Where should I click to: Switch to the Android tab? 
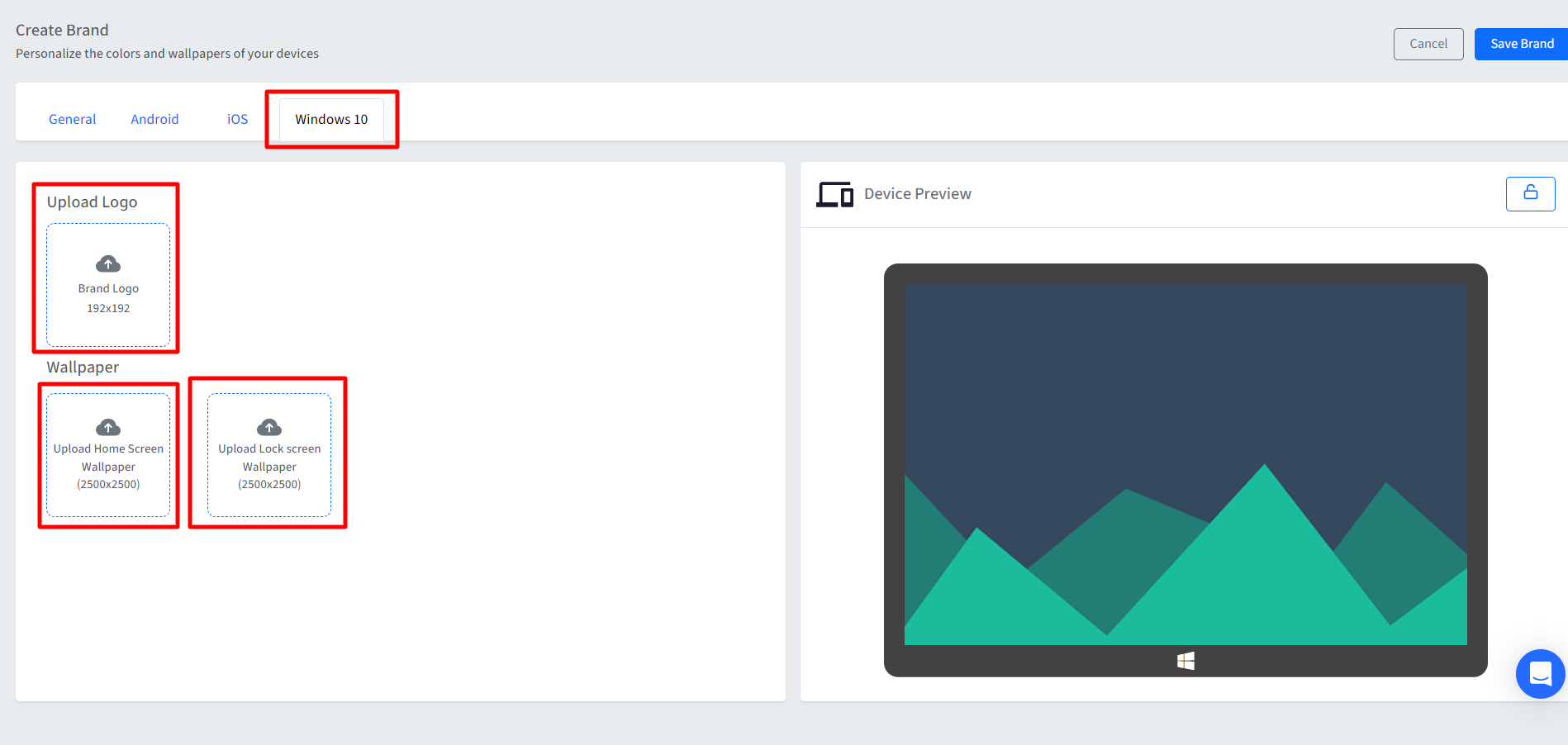coord(154,119)
